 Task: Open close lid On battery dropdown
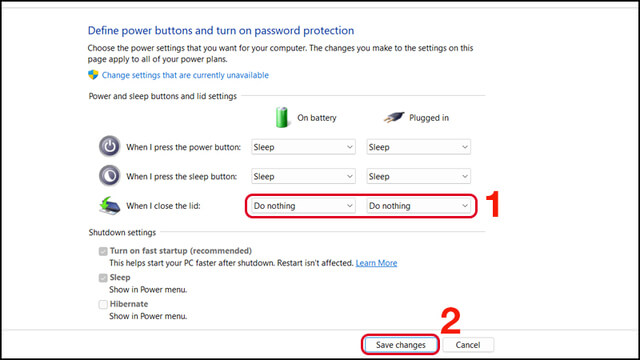pos(303,206)
